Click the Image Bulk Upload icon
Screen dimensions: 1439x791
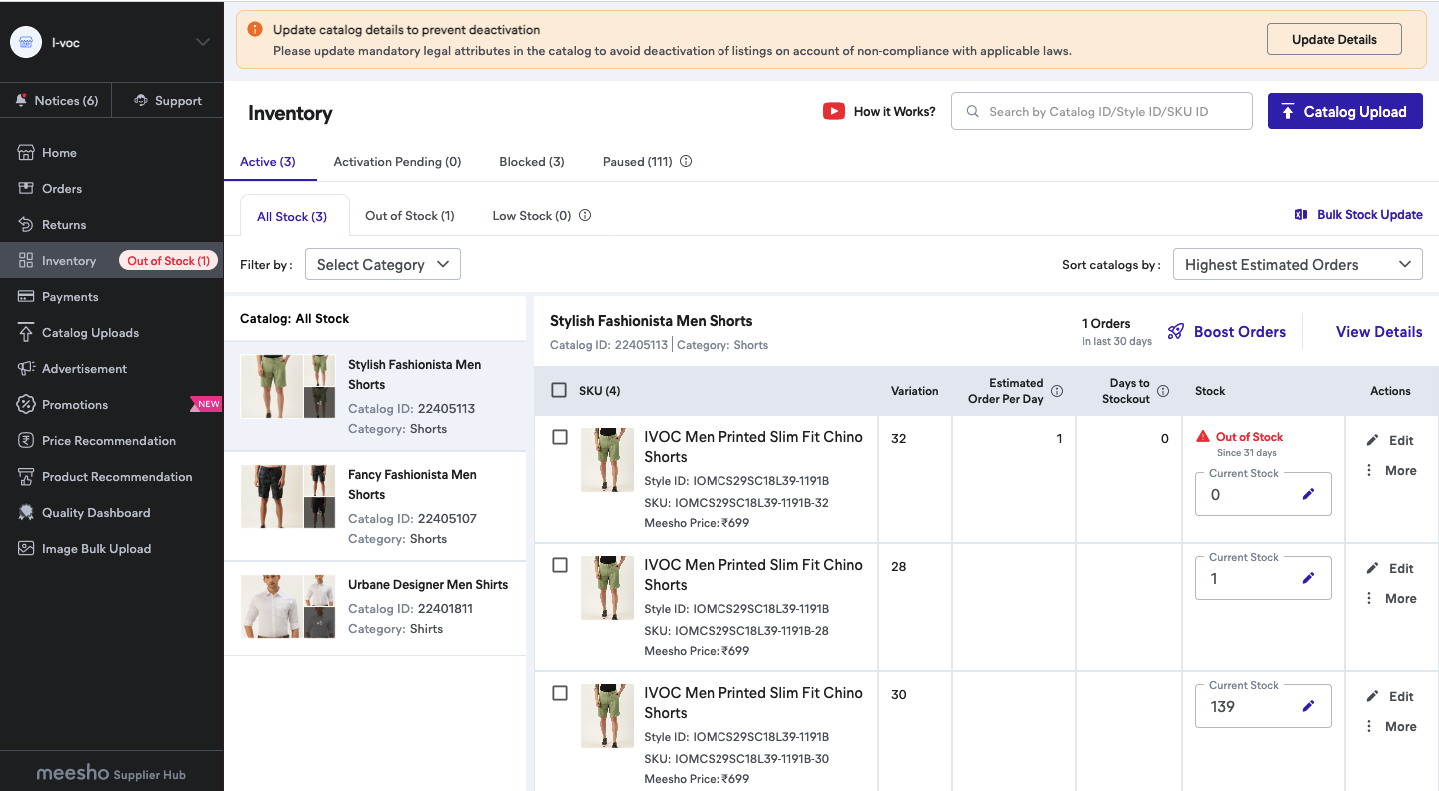[x=26, y=549]
